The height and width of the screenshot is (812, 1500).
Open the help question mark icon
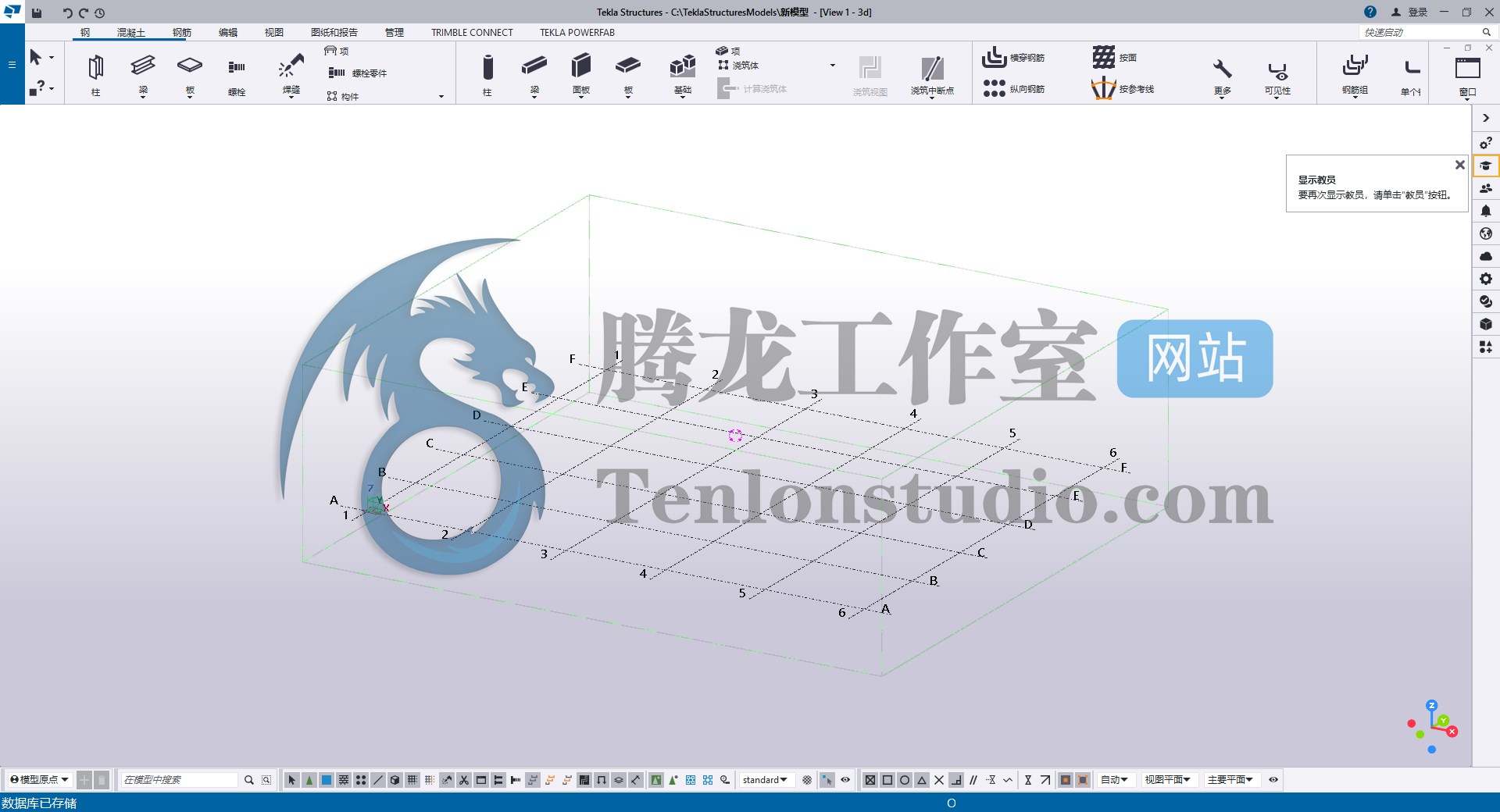tap(1370, 12)
